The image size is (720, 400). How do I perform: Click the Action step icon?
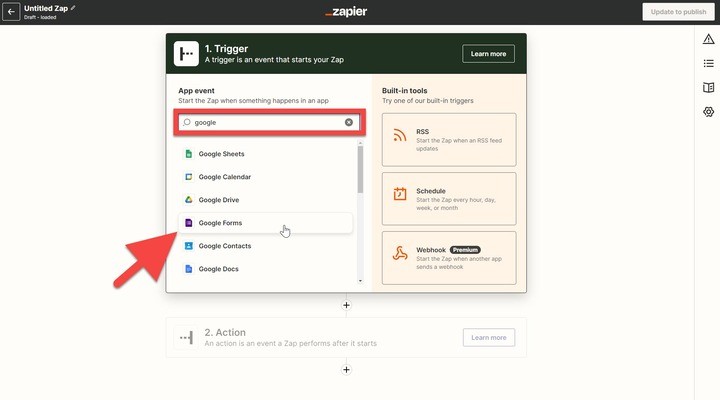[186, 338]
